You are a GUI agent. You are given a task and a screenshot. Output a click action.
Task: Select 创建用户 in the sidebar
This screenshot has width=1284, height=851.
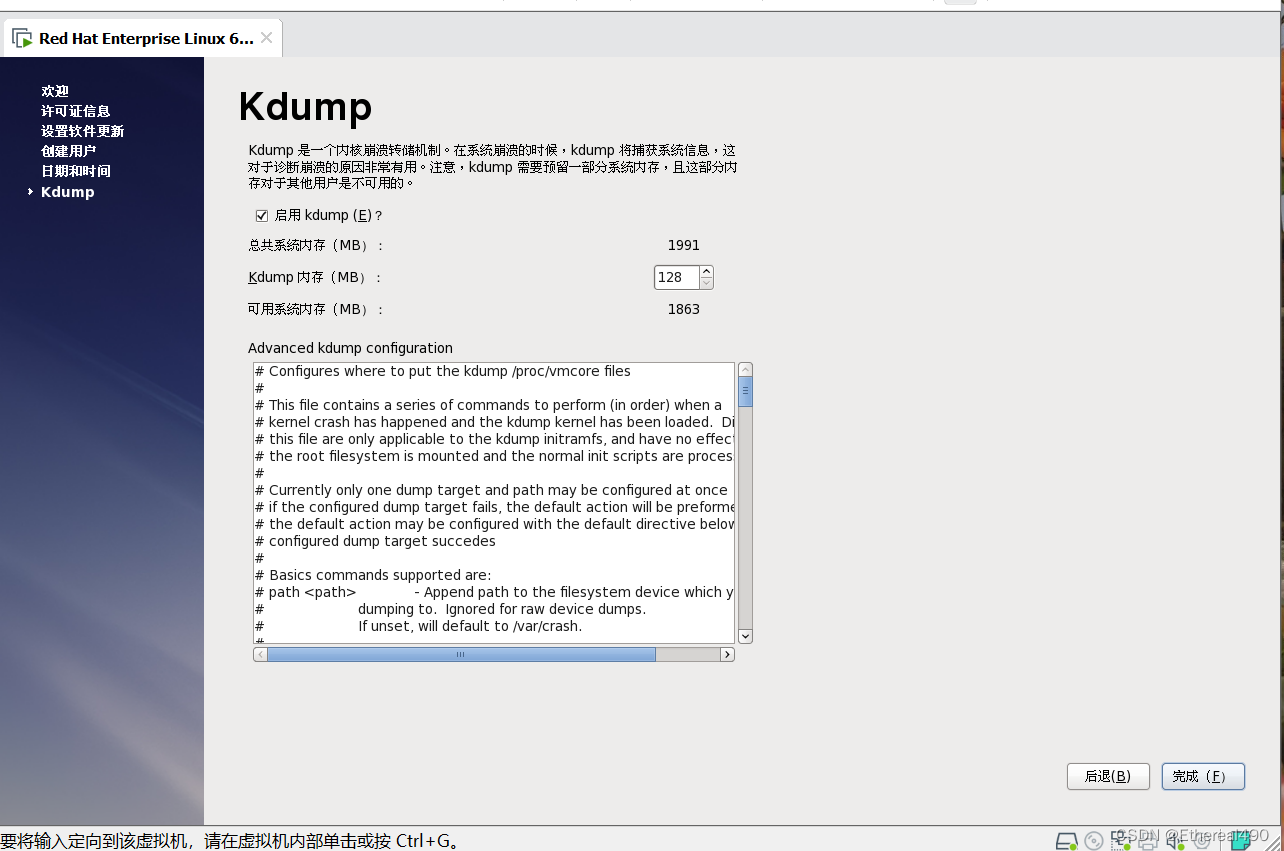pos(69,150)
